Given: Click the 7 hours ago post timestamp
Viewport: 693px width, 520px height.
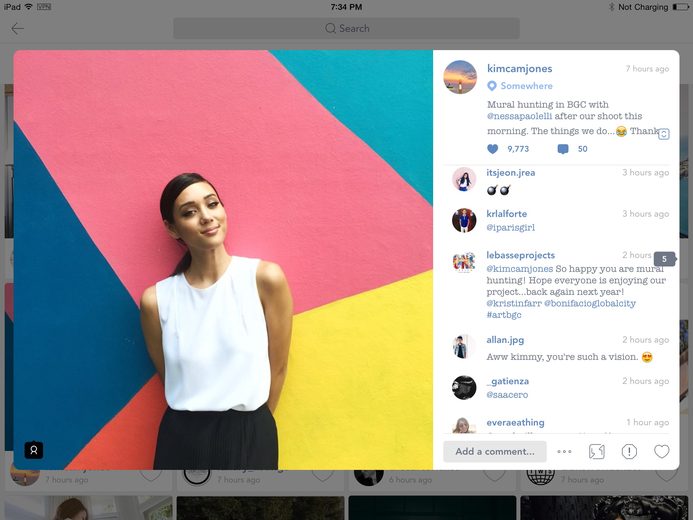Looking at the screenshot, I should [647, 69].
